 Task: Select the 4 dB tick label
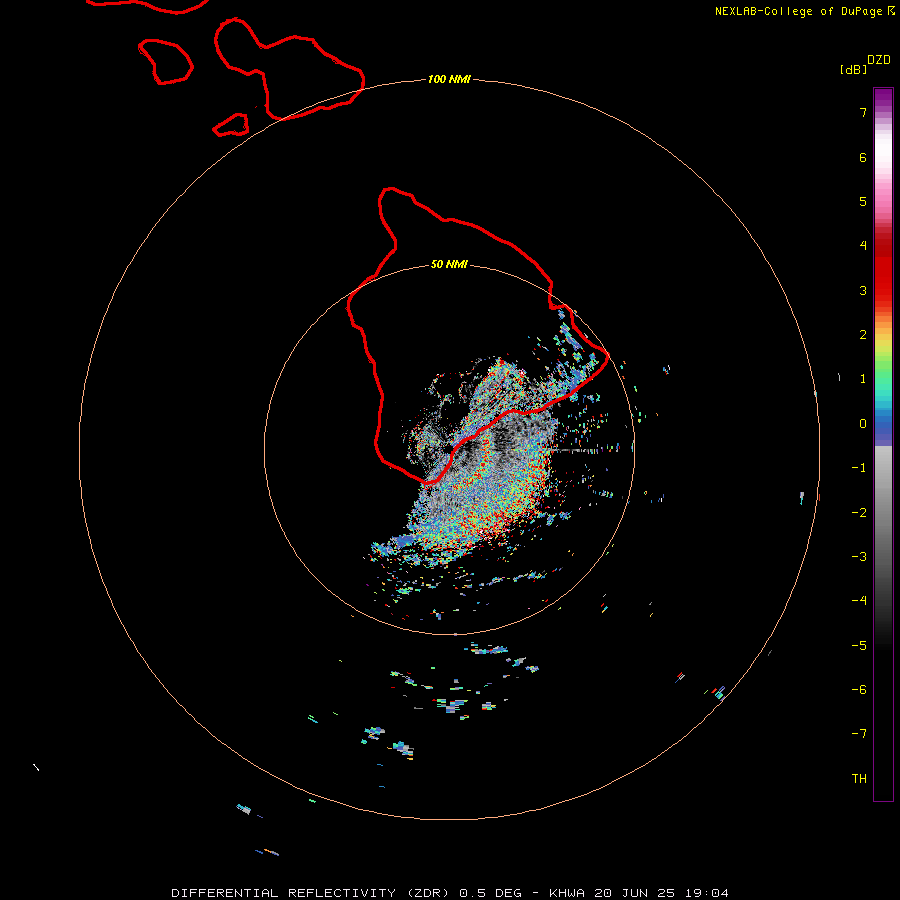coord(863,246)
